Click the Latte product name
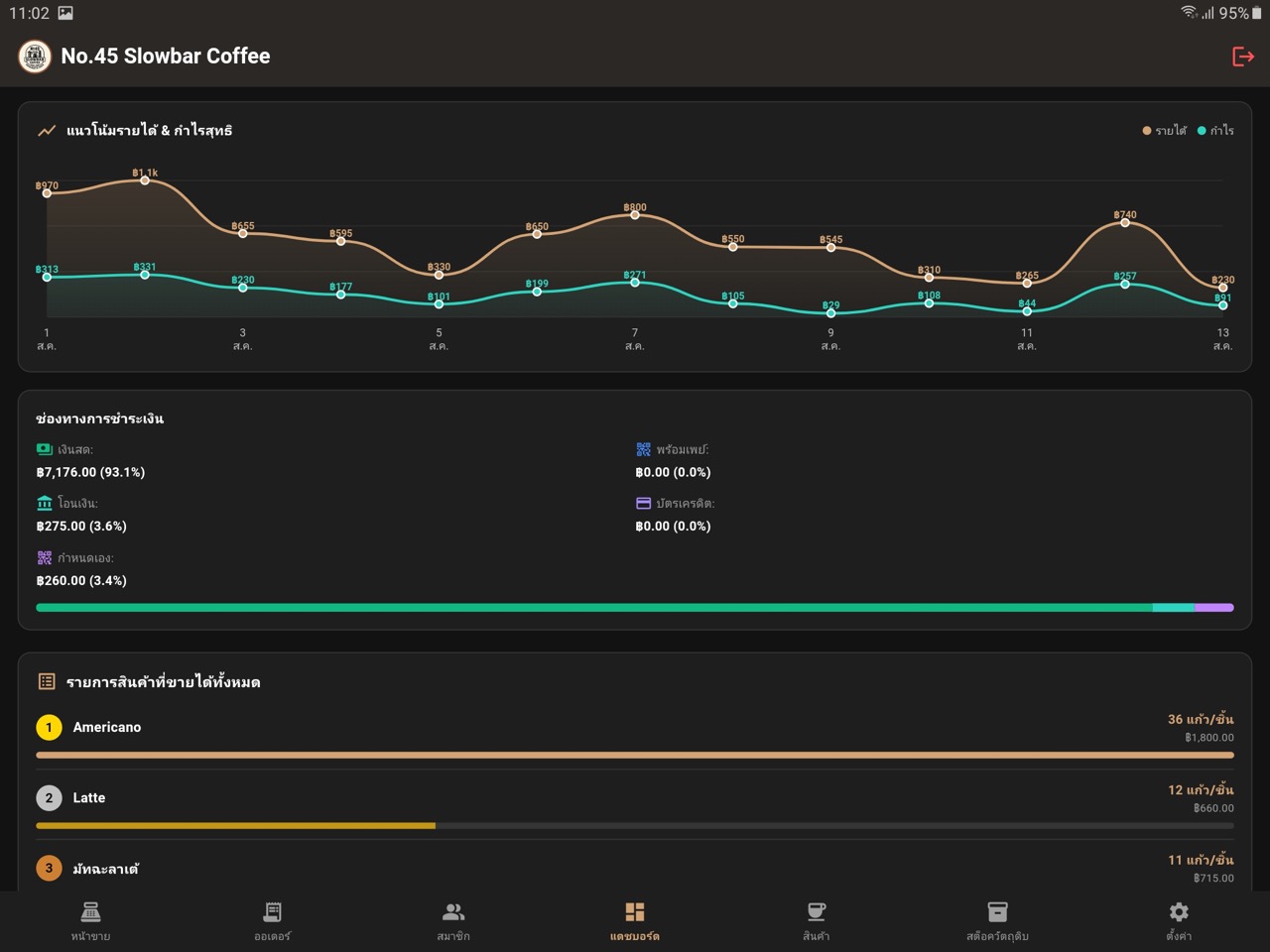1270x952 pixels. click(89, 797)
